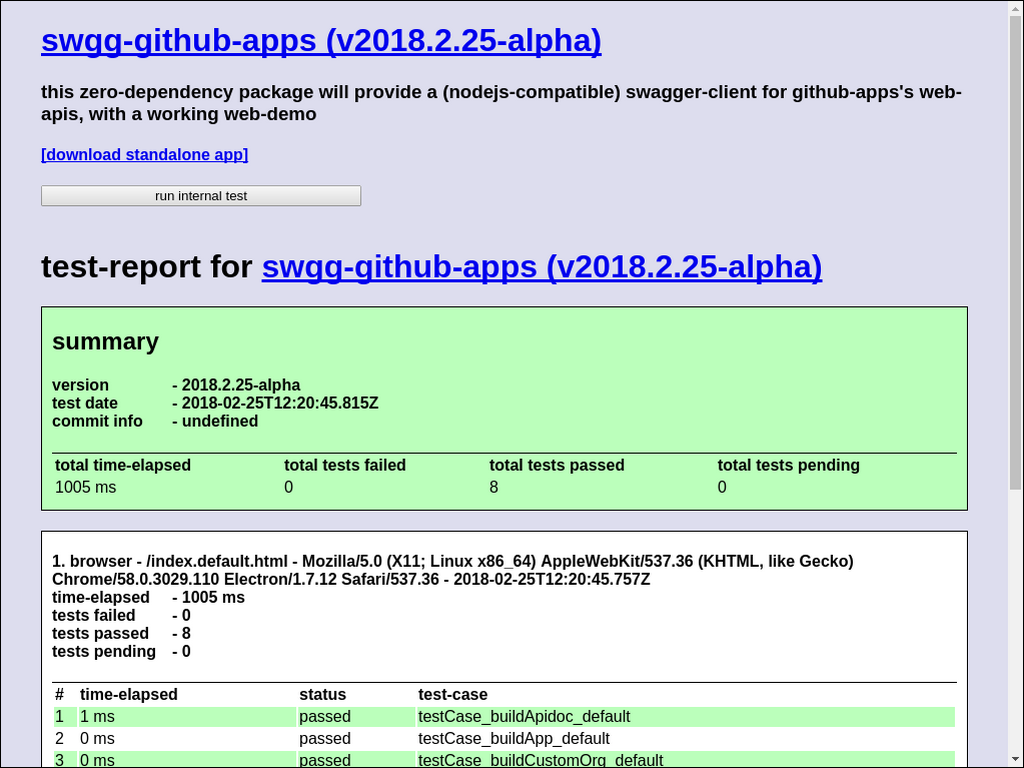Image resolution: width=1024 pixels, height=768 pixels.
Task: Click tests failed - 0 in browser section
Action: coord(121,616)
